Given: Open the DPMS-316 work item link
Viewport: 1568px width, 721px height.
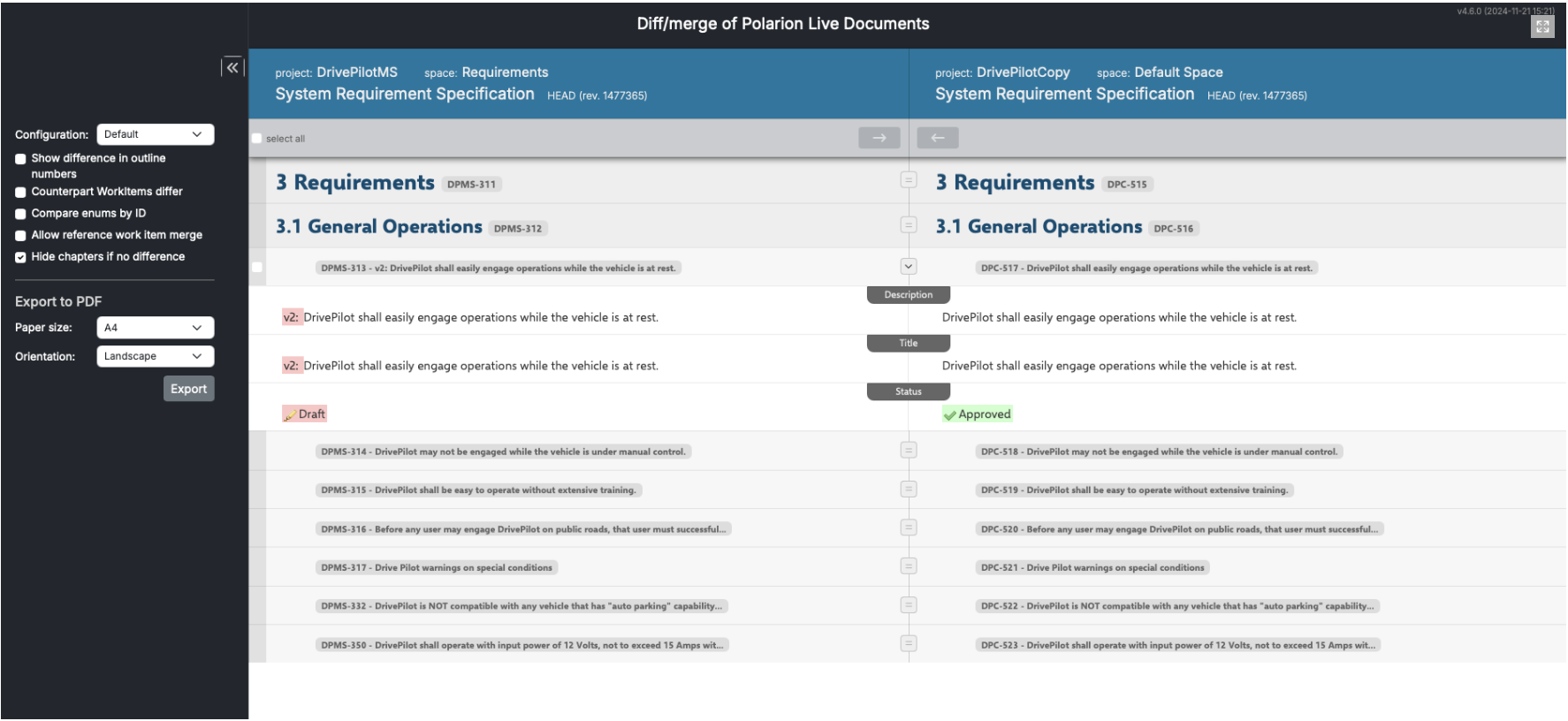Looking at the screenshot, I should click(x=523, y=529).
